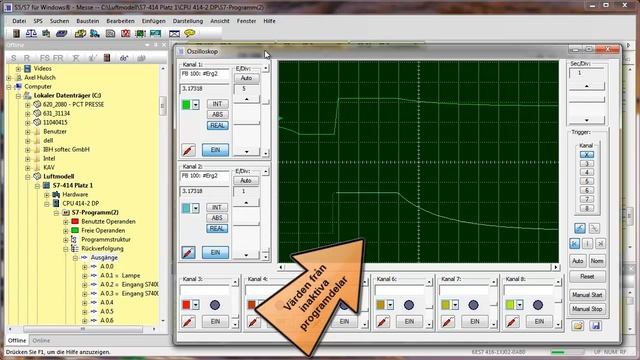
Task: Click the Kanal 1 probe pen icon
Action: [188, 150]
